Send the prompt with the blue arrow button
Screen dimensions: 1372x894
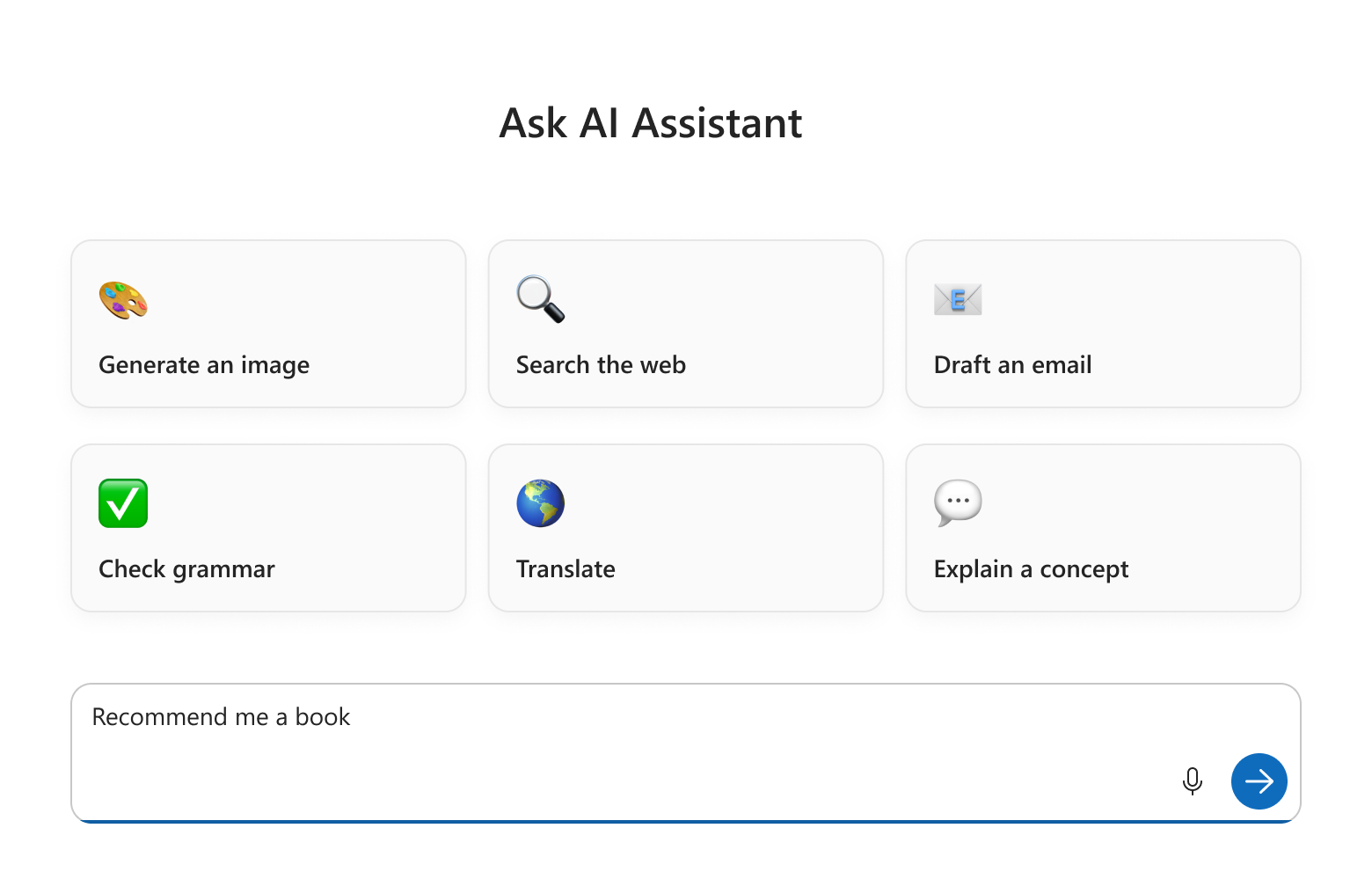(1259, 781)
